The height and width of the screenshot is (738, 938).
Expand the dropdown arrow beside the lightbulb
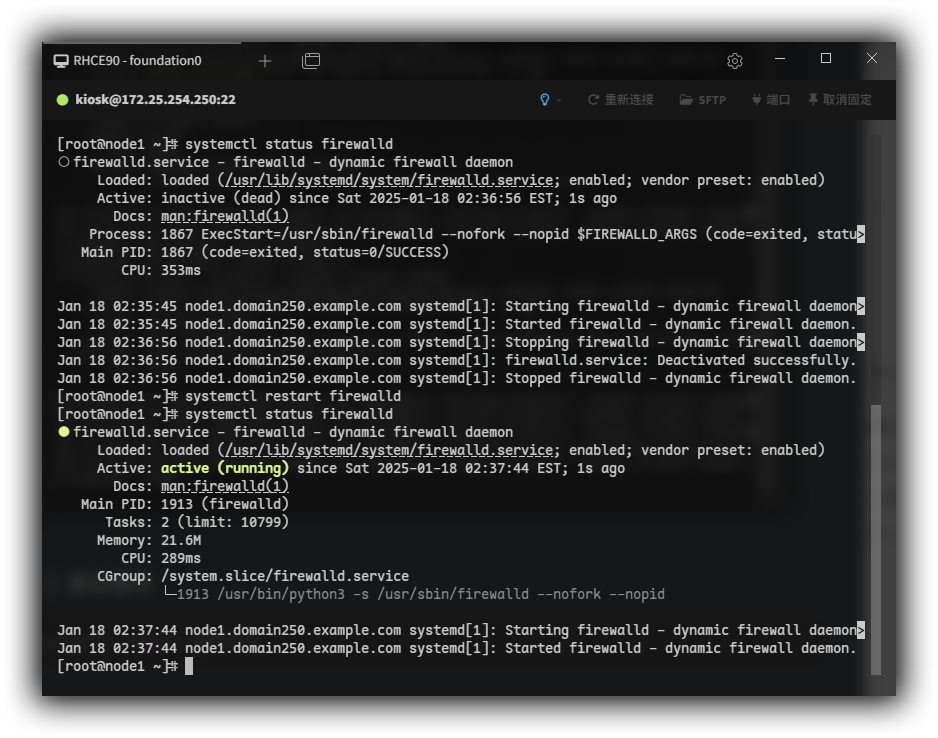559,100
